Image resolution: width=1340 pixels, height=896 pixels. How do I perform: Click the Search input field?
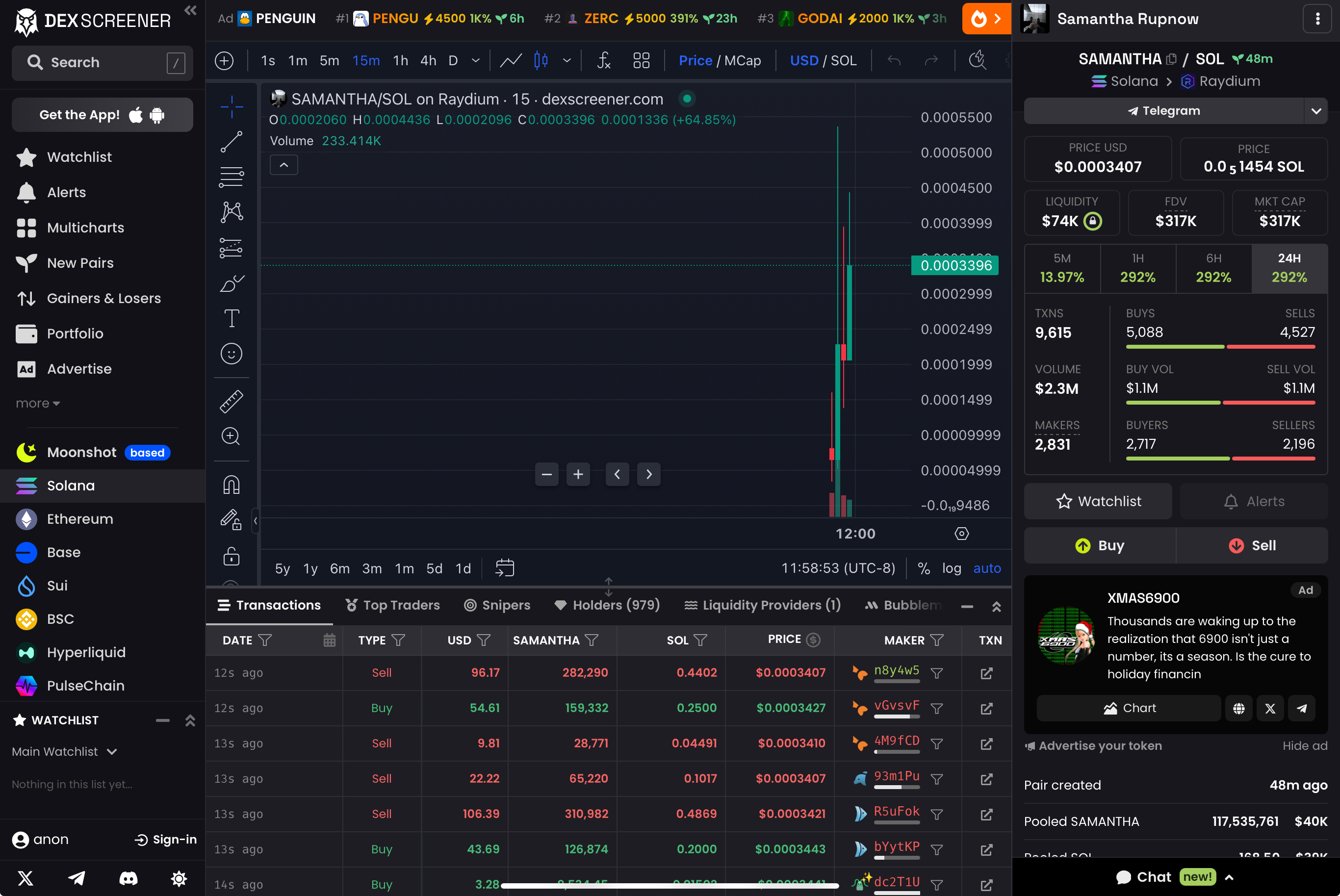click(x=103, y=62)
